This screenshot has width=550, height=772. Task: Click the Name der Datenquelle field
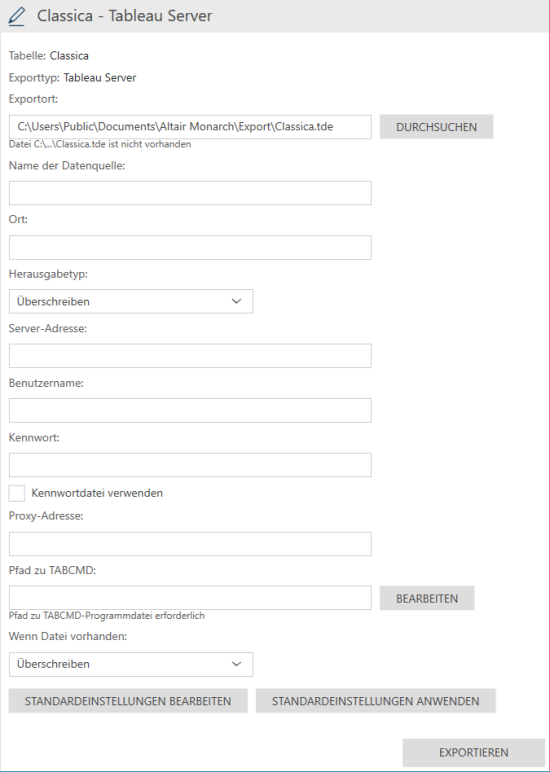click(190, 193)
